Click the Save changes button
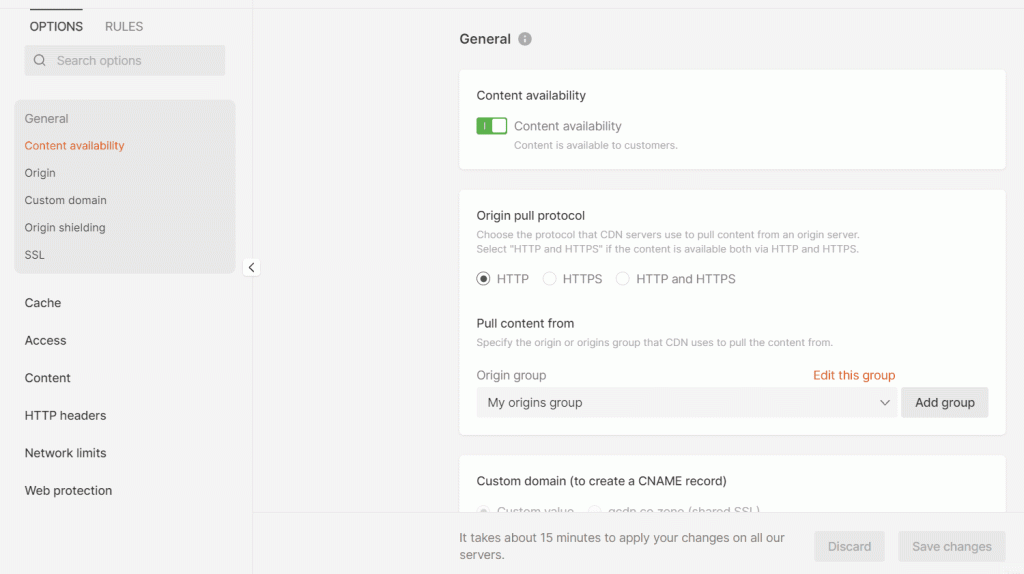Screen dimensions: 1024x574 (x=951, y=547)
